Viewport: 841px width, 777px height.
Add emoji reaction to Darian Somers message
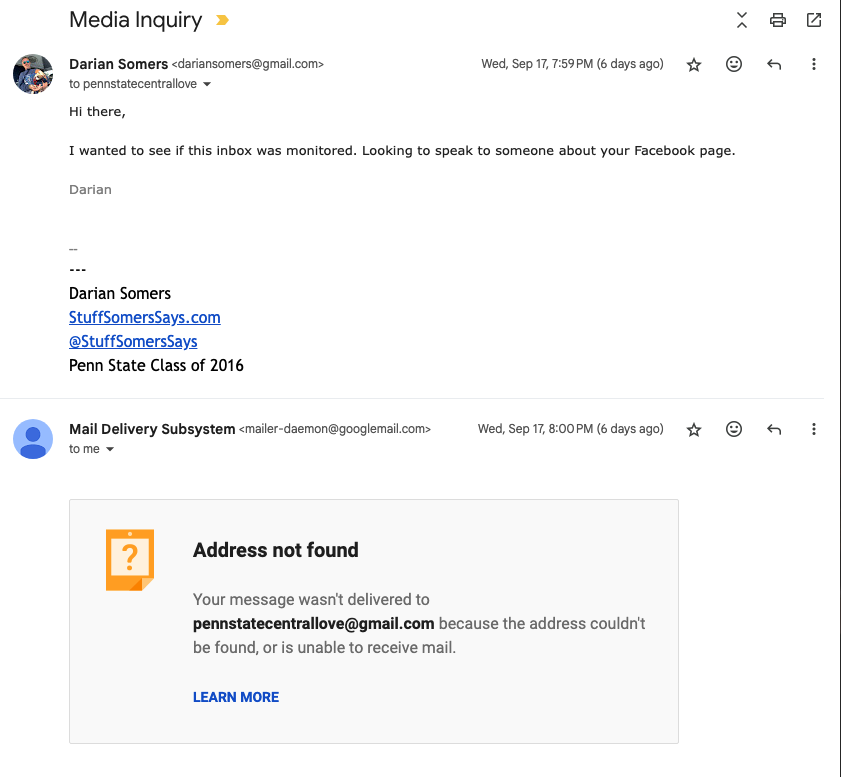[734, 64]
